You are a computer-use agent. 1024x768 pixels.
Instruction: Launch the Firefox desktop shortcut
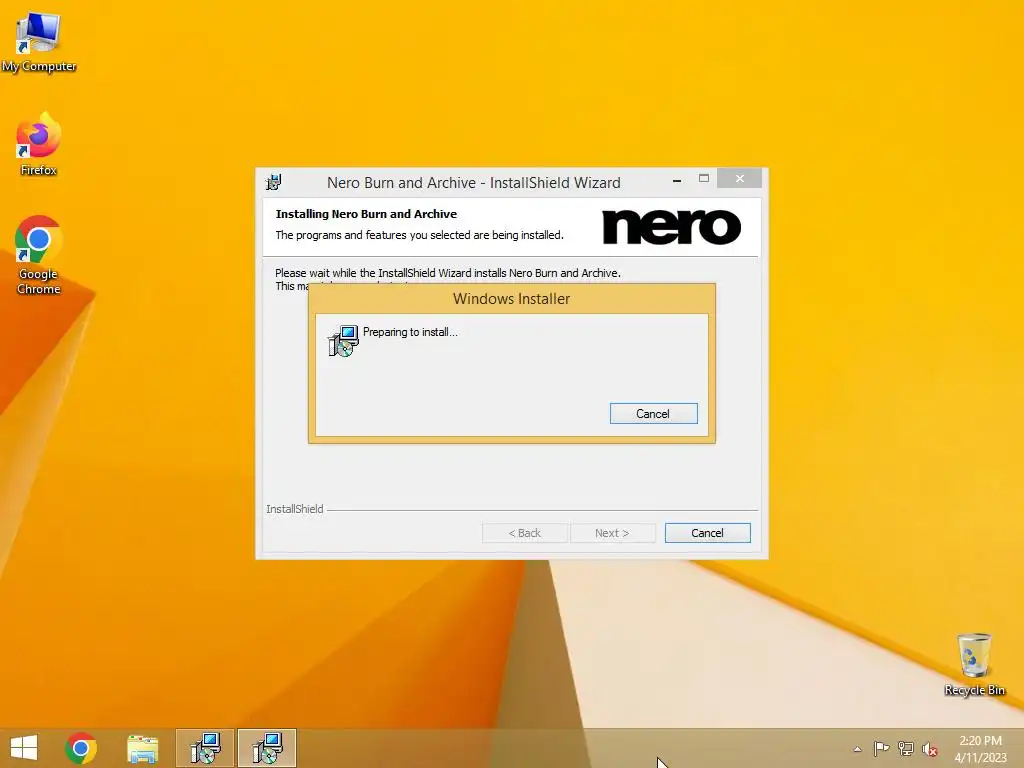[39, 145]
